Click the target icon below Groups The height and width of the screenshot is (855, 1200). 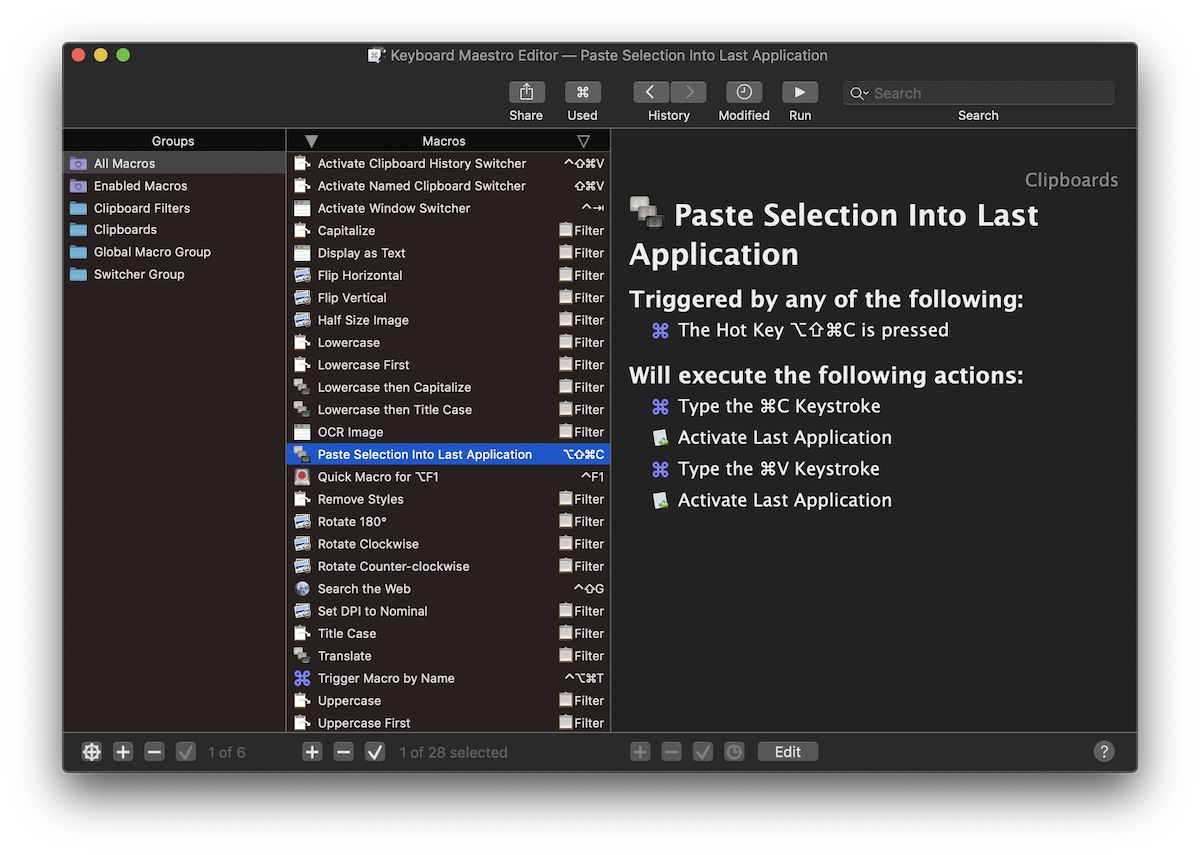[92, 752]
